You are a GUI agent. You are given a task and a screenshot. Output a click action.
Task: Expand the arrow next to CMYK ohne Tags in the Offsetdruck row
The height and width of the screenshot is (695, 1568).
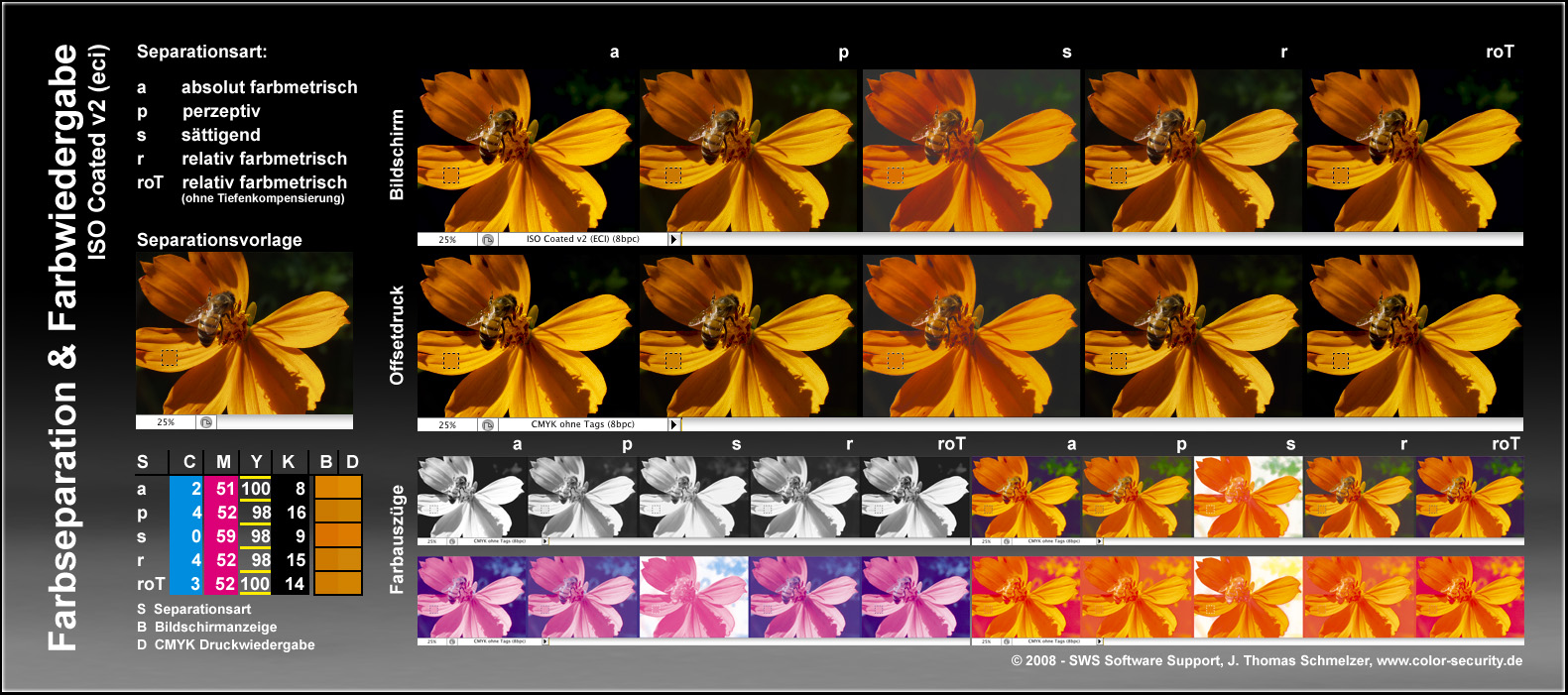point(673,424)
